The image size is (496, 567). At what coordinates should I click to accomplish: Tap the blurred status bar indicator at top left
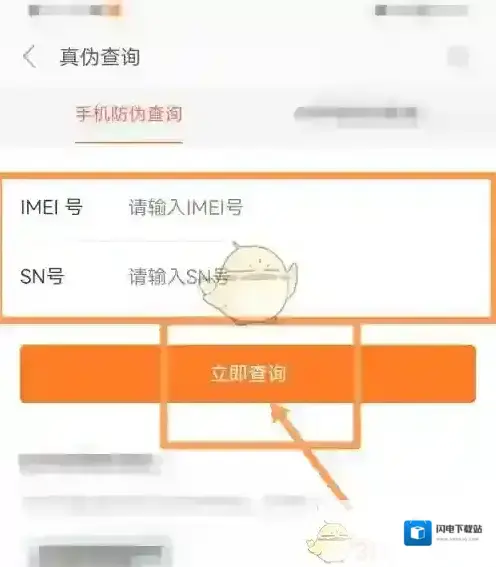click(74, 10)
